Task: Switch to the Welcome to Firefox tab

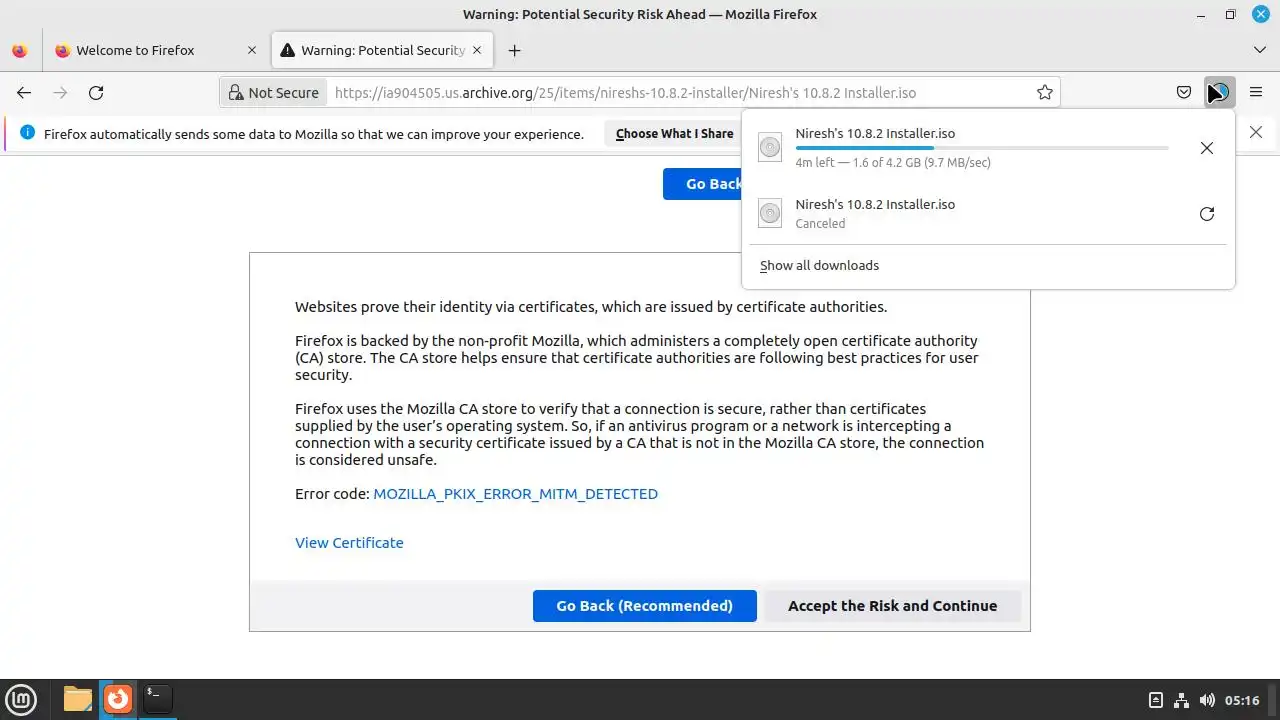Action: pos(135,50)
